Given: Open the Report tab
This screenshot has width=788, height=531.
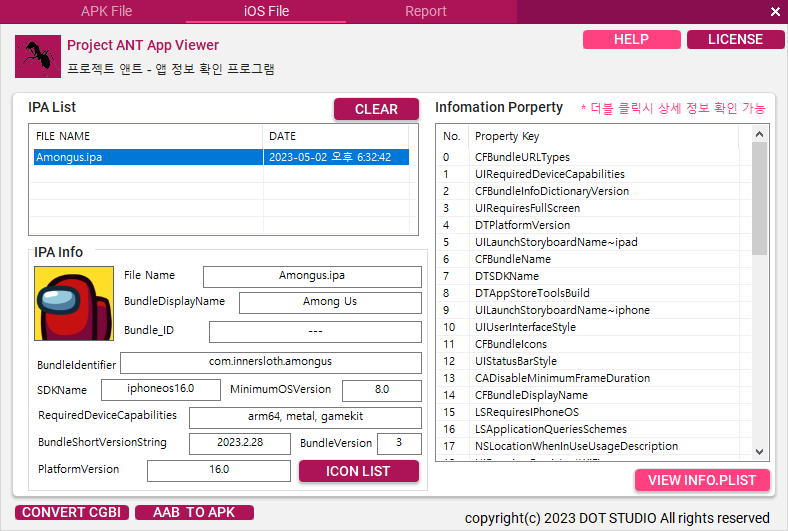Looking at the screenshot, I should click(426, 11).
